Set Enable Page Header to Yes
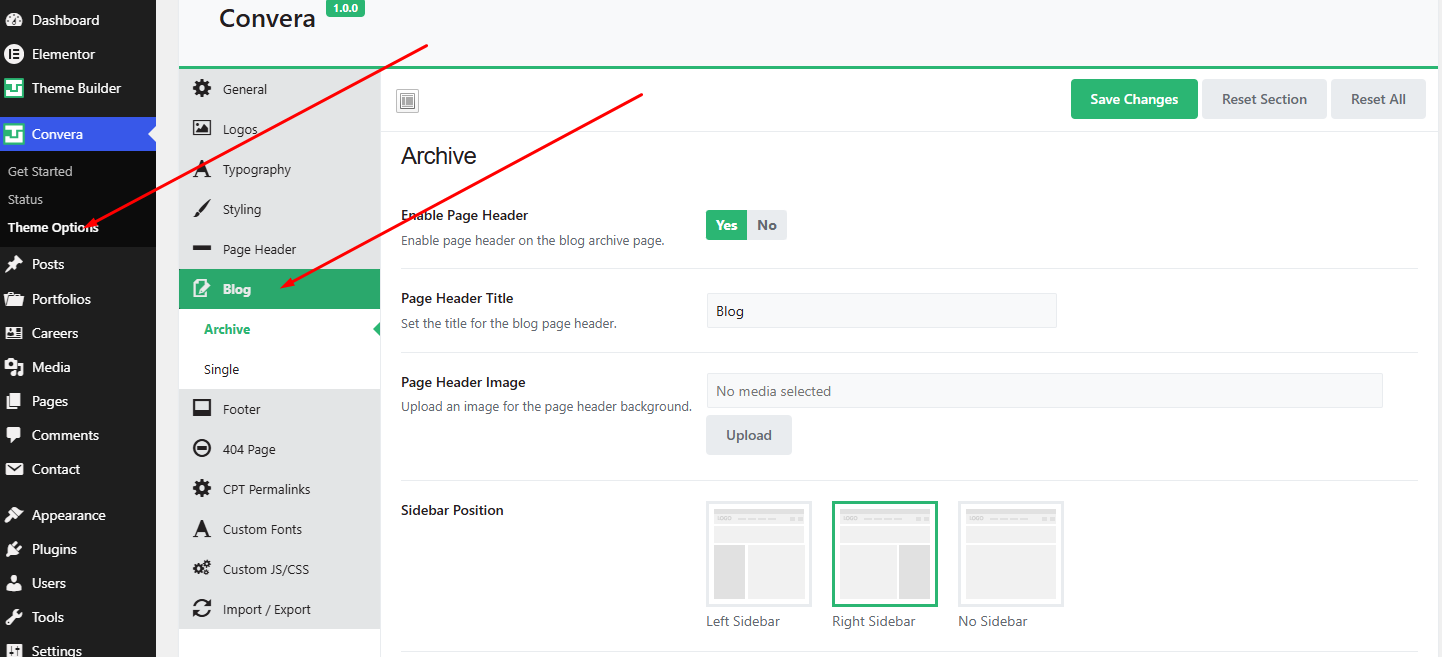Screen dimensions: 1442x657 [x=727, y=225]
